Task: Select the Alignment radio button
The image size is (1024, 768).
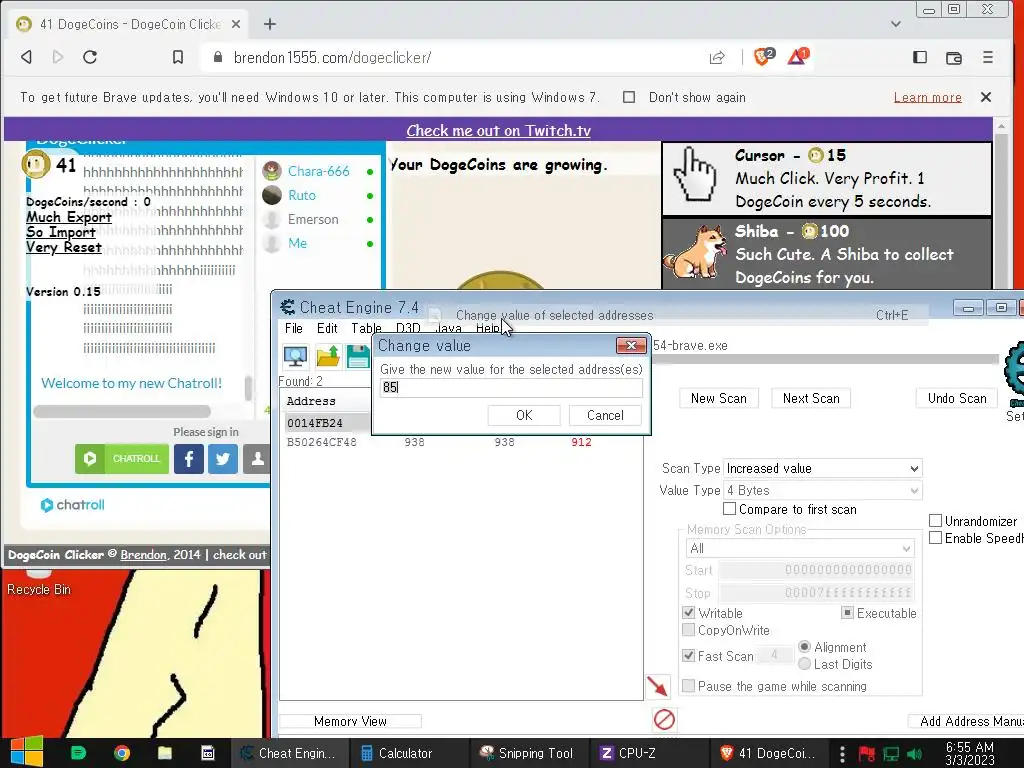Action: [x=805, y=647]
